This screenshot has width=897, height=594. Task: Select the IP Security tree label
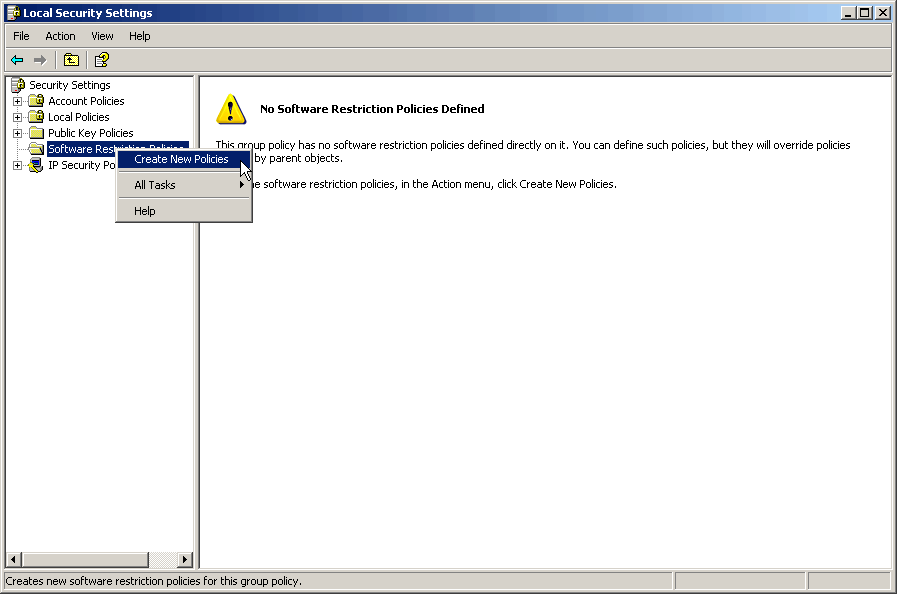pyautogui.click(x=82, y=165)
